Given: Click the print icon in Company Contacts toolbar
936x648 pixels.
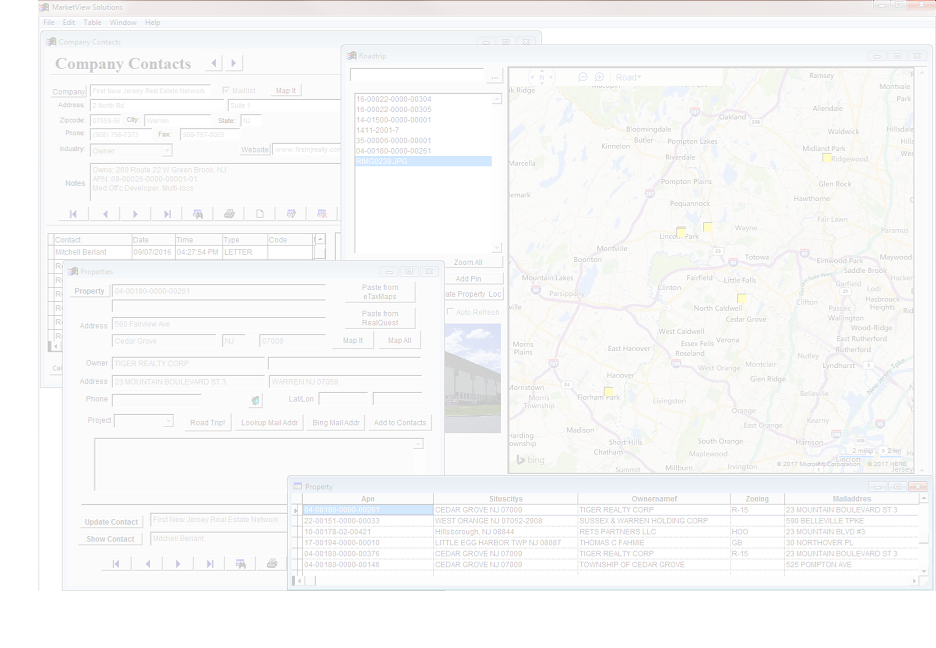Looking at the screenshot, I should 229,214.
